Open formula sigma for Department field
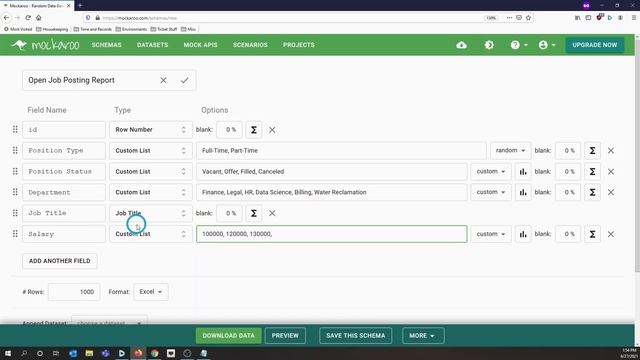Image resolution: width=640 pixels, height=360 pixels. tap(592, 192)
